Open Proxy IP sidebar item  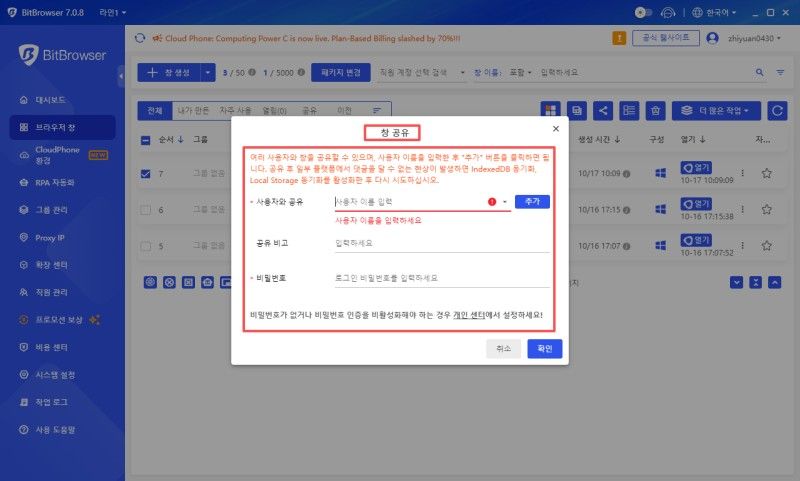tap(49, 237)
